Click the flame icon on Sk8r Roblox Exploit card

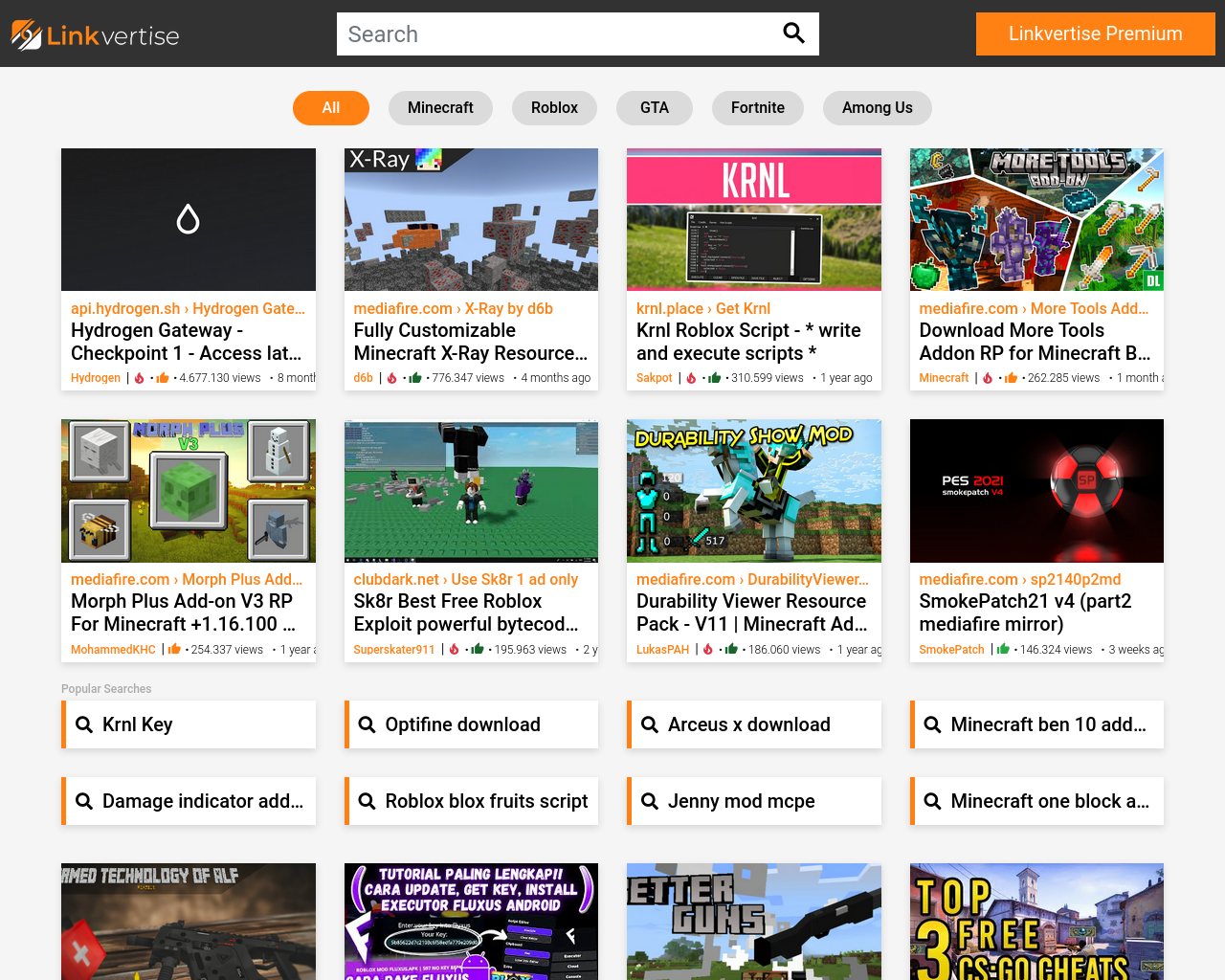(x=455, y=649)
